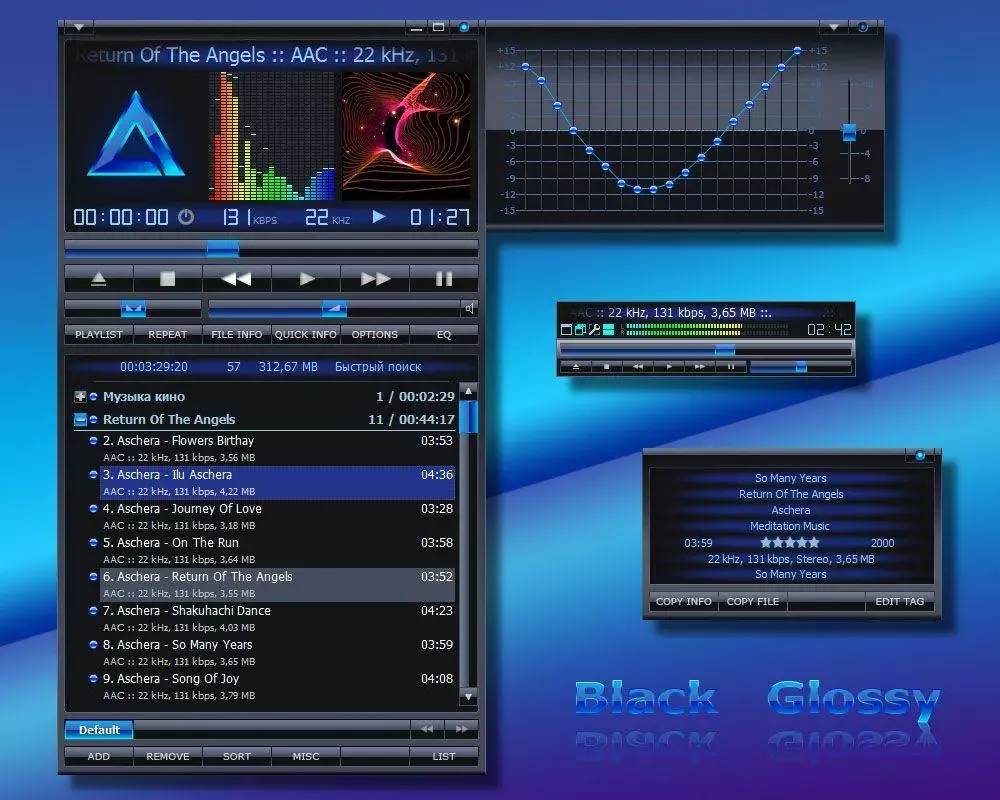
Task: Open the main menu arrow at top-left of player
Action: (x=79, y=27)
